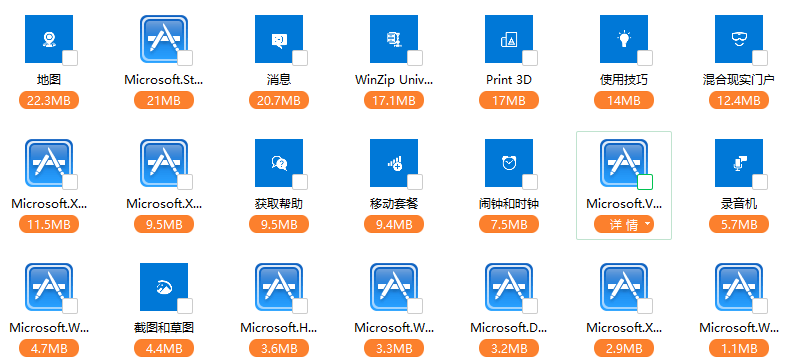
Task: Click the 移动套餐 name label
Action: coord(394,204)
